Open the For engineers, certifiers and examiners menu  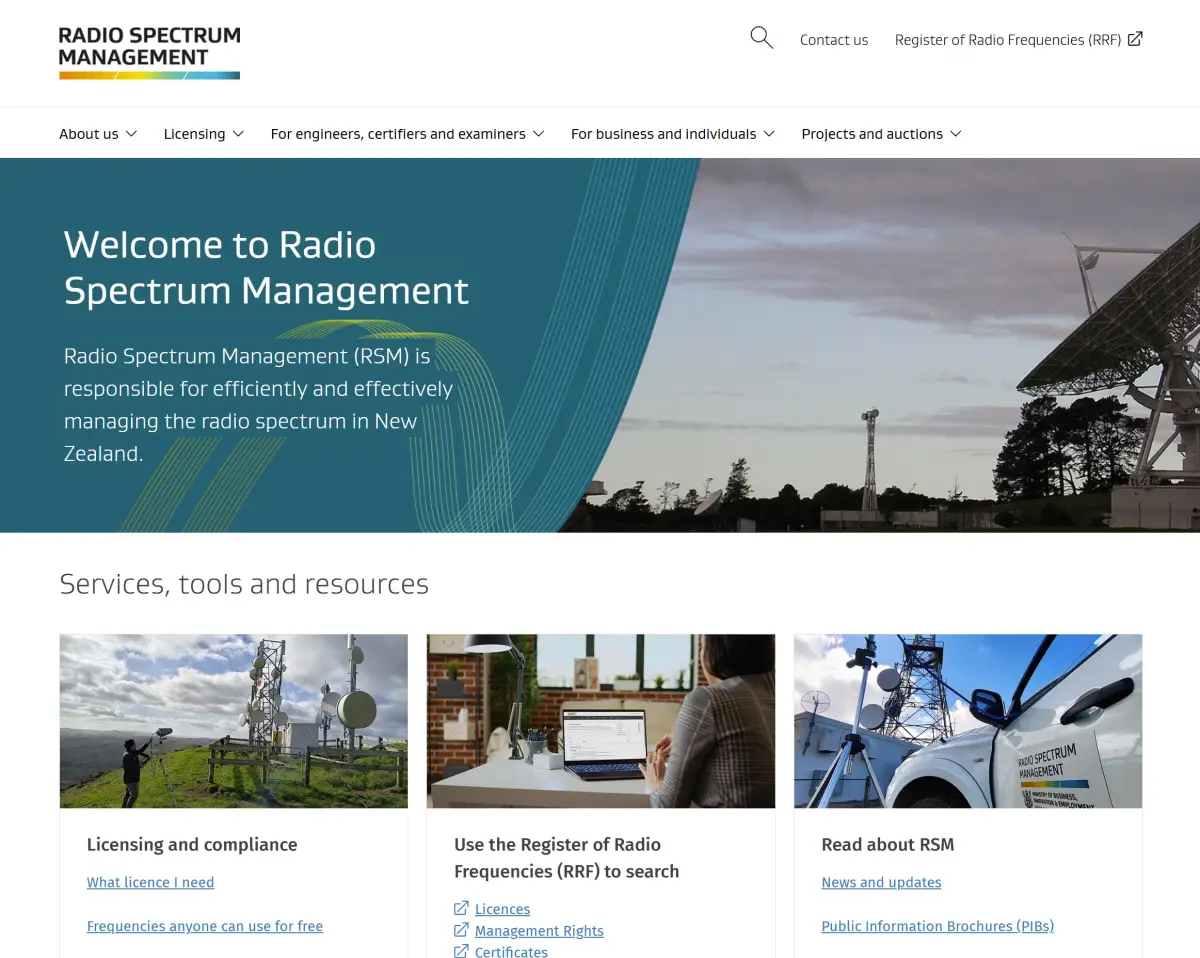[x=407, y=133]
